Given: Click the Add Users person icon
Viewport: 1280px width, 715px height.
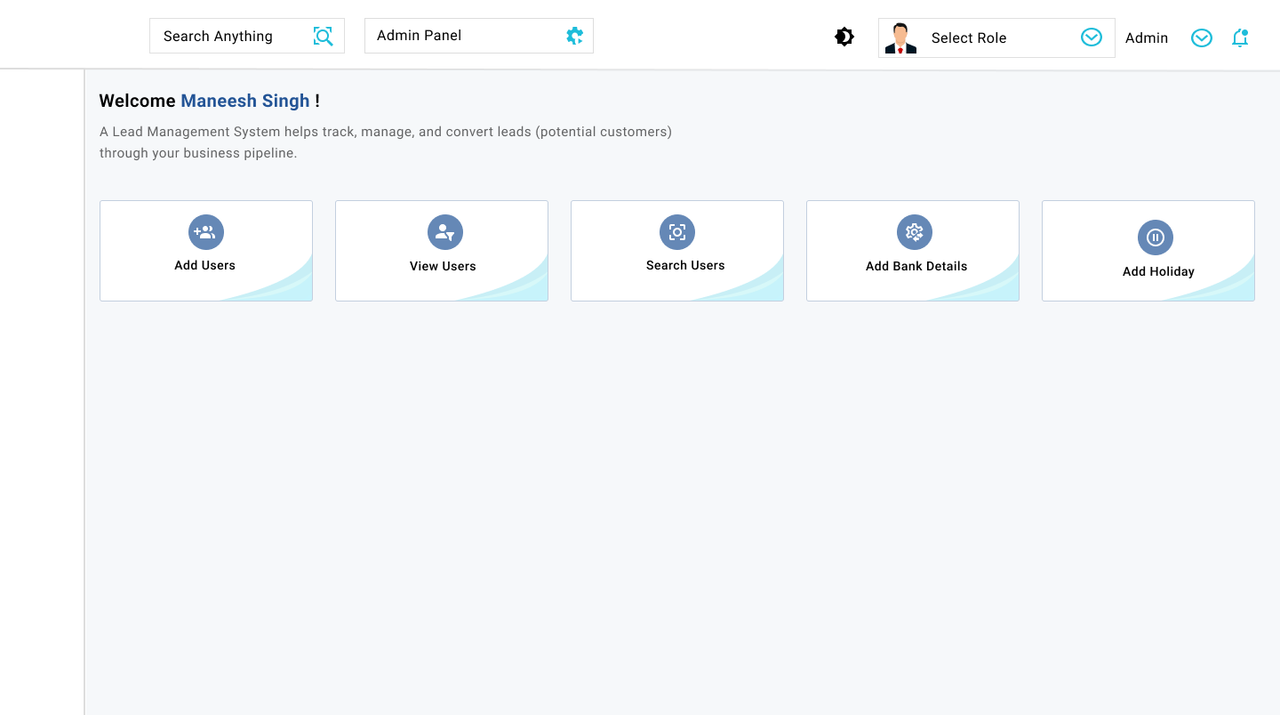Looking at the screenshot, I should [x=205, y=231].
